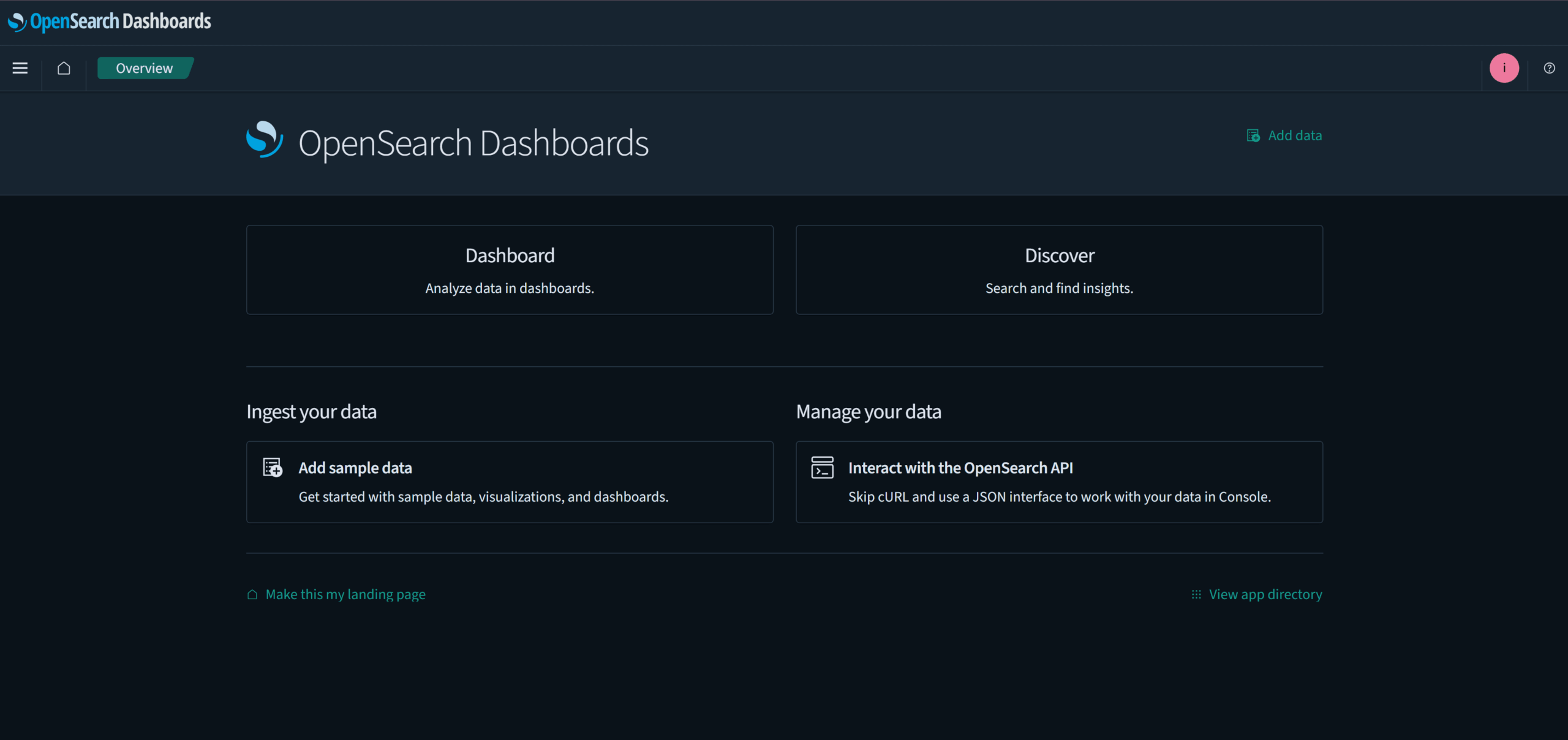Open the help icon on the right
This screenshot has height=740, width=1568.
click(1549, 68)
